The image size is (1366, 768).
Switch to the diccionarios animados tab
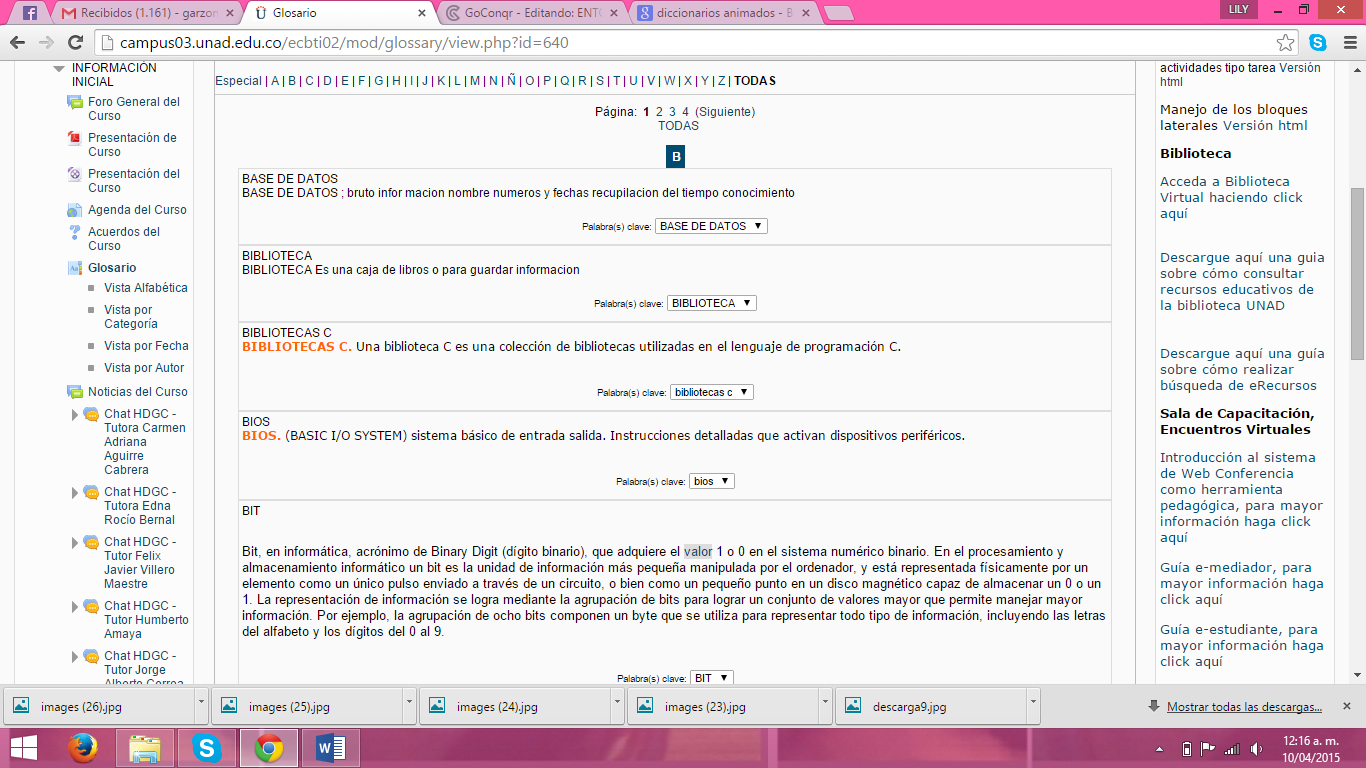tap(725, 13)
